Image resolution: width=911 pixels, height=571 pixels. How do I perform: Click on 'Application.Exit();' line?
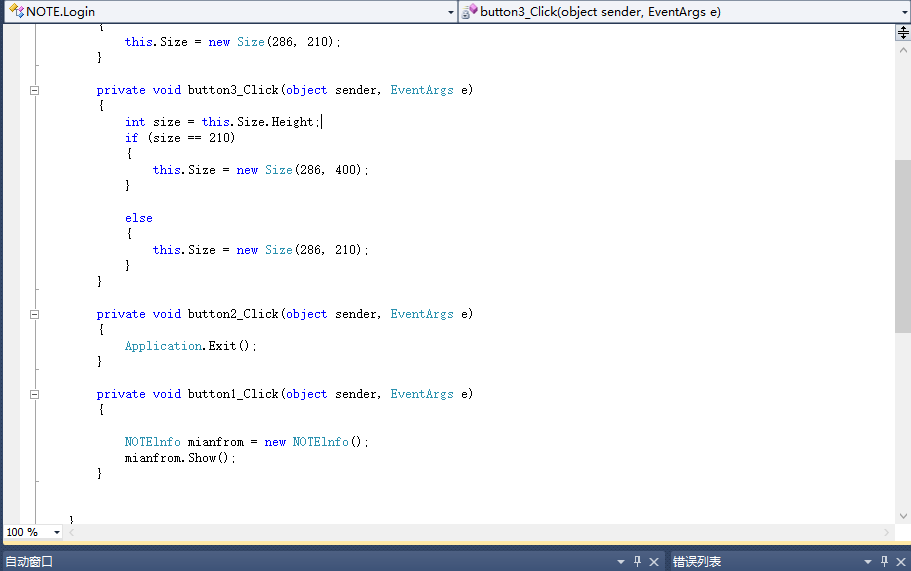191,346
